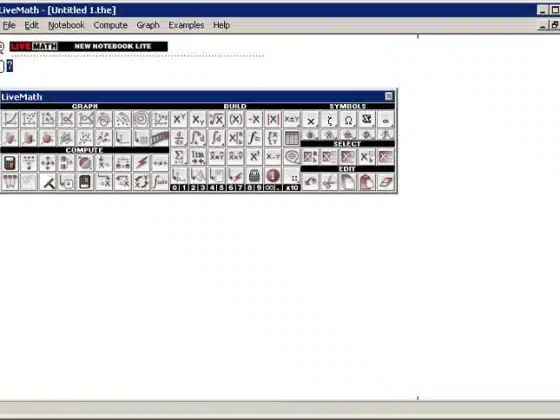Insert summation sigma template

point(179,156)
